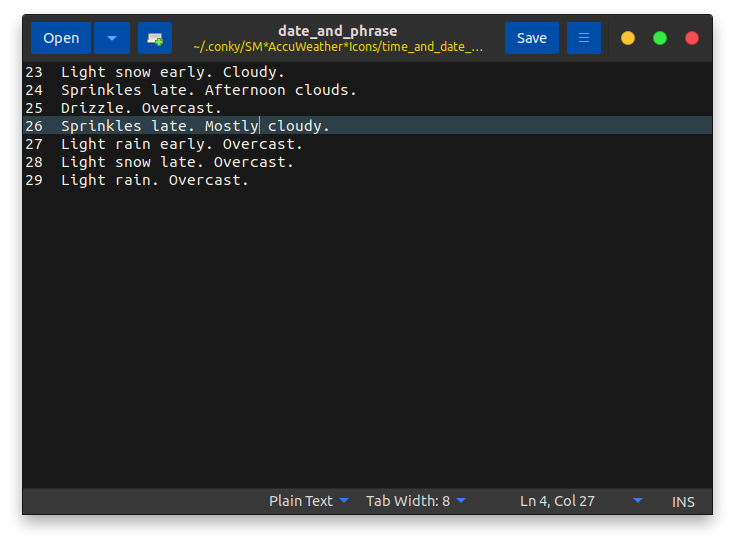
Task: Expand the recent files arrow beside Open
Action: (112, 38)
